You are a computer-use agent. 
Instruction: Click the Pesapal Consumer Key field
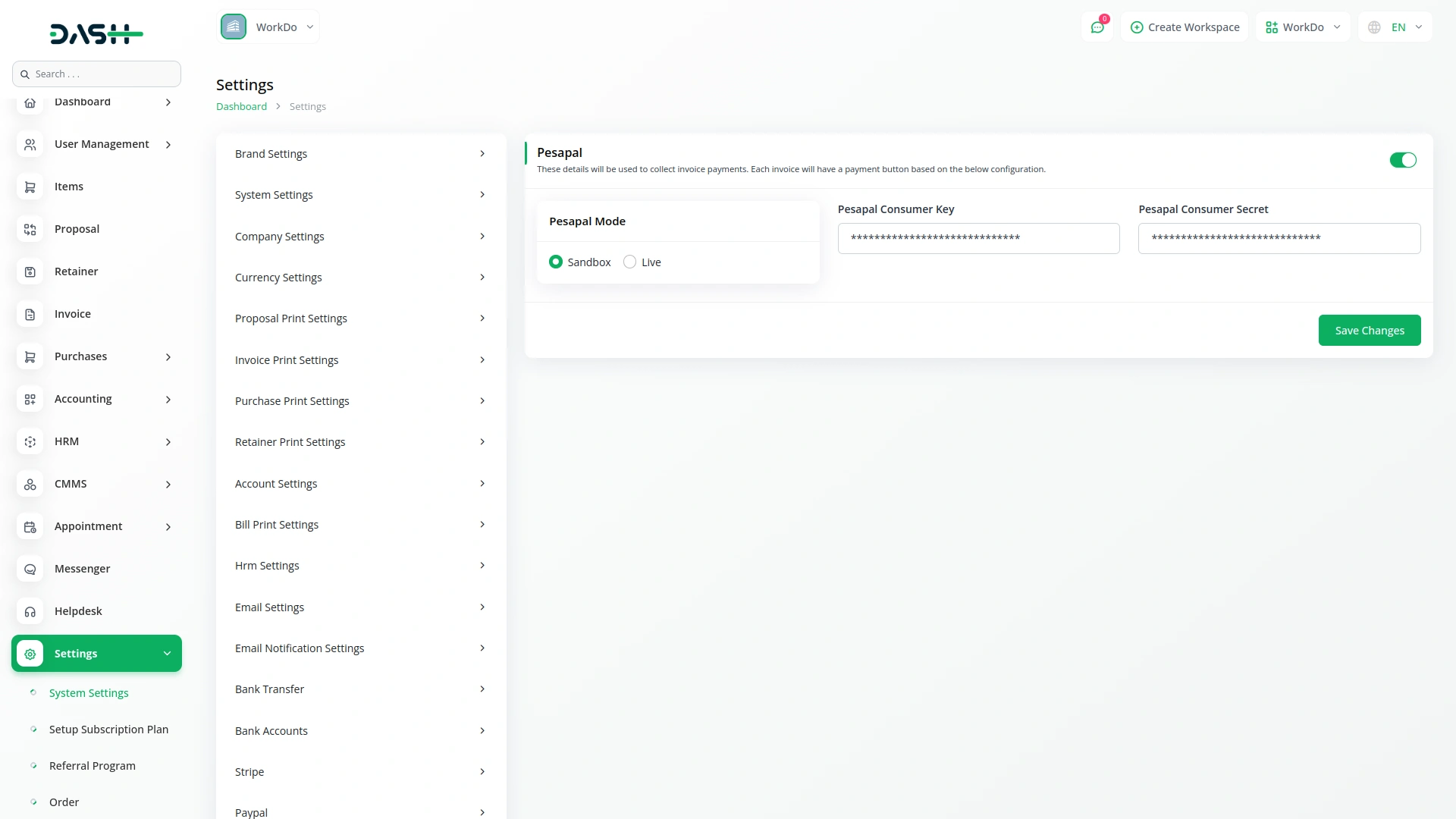click(978, 238)
